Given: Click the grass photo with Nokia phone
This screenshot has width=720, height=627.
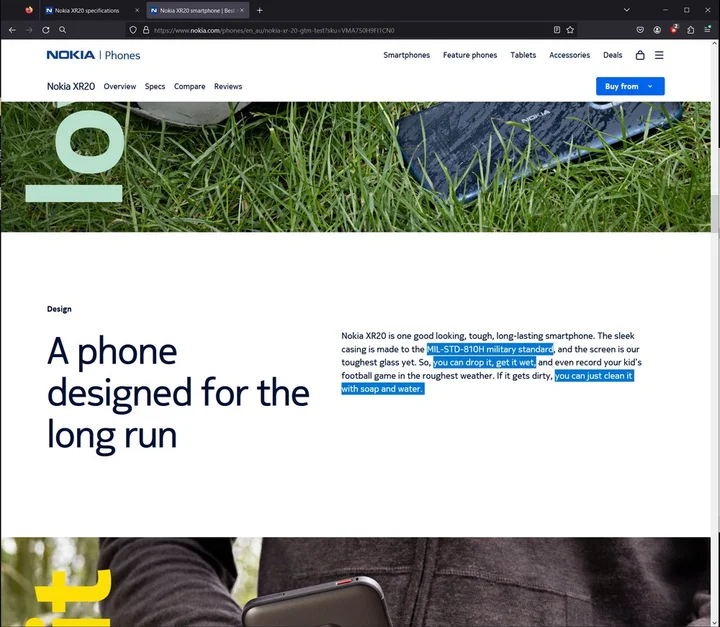Looking at the screenshot, I should pyautogui.click(x=355, y=167).
